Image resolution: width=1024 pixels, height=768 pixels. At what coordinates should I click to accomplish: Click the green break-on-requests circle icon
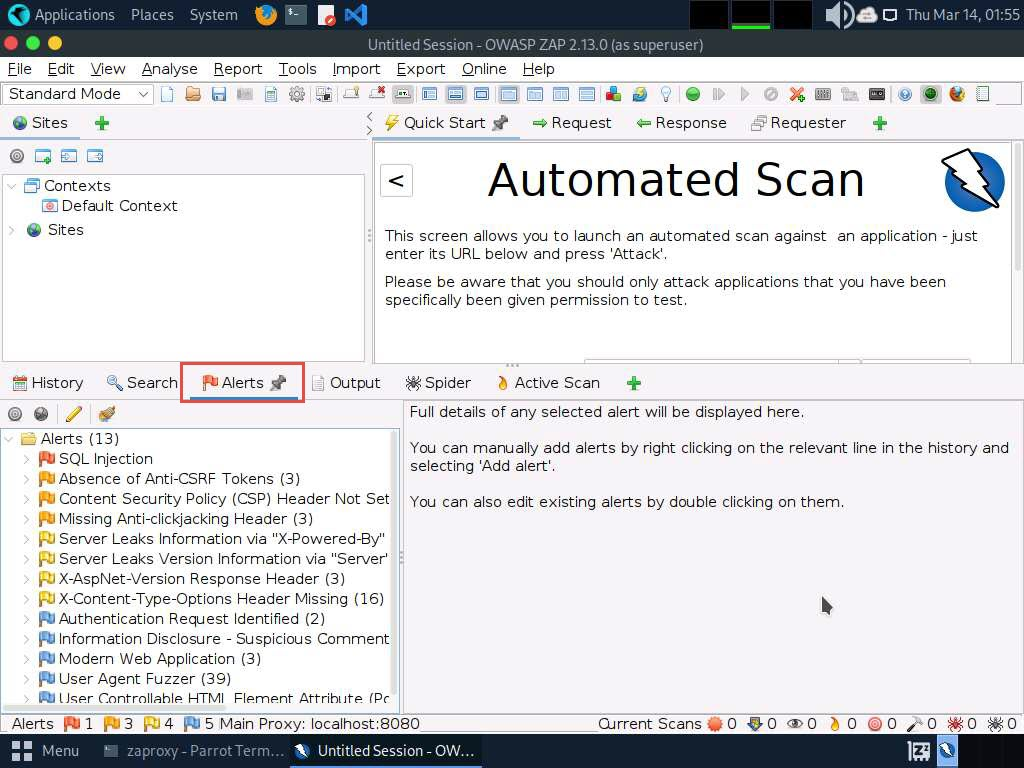click(693, 94)
